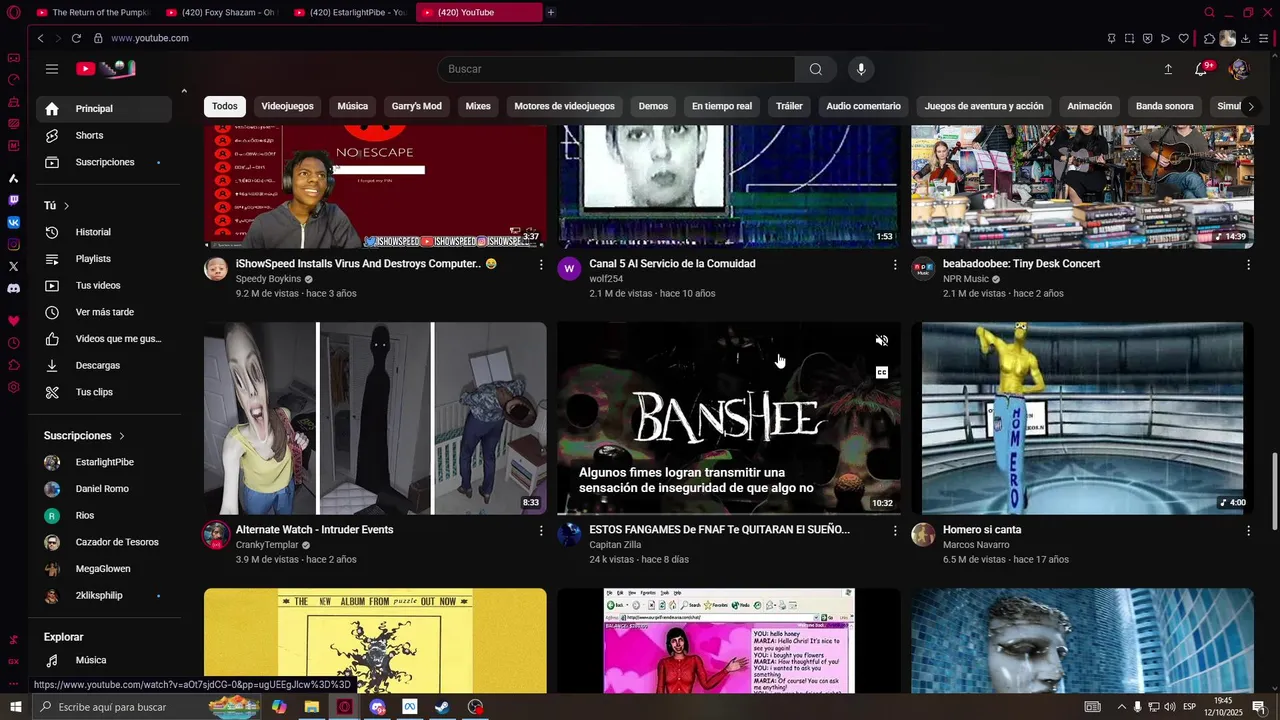Screen dimensions: 1280x720
Task: Open Historial in the sidebar
Action: [104, 232]
